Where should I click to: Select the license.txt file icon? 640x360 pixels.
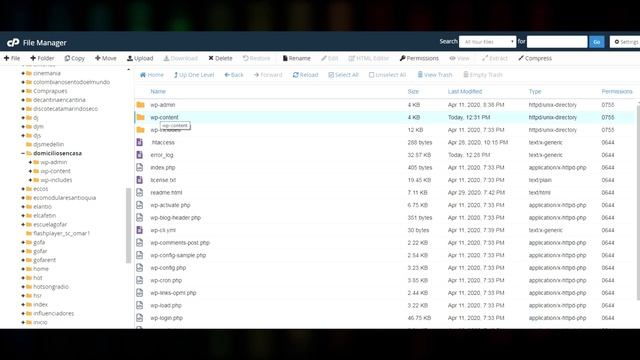(x=140, y=180)
